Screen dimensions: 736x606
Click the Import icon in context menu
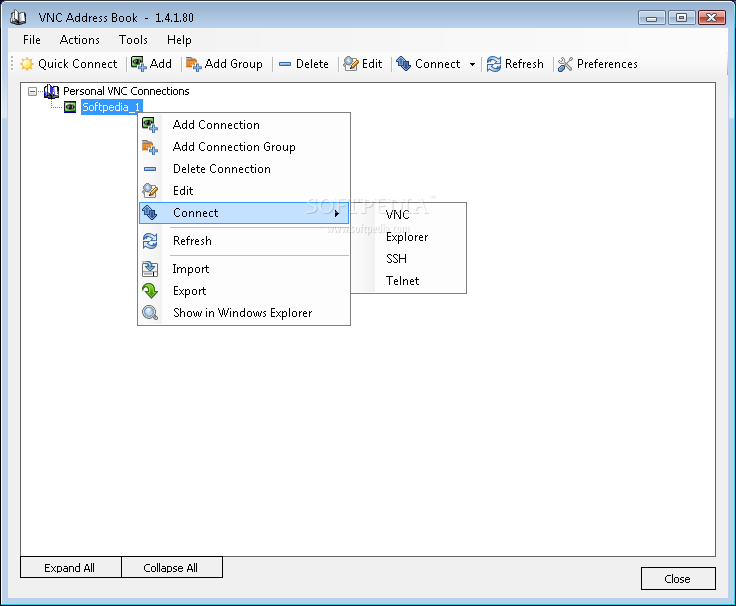tap(150, 268)
